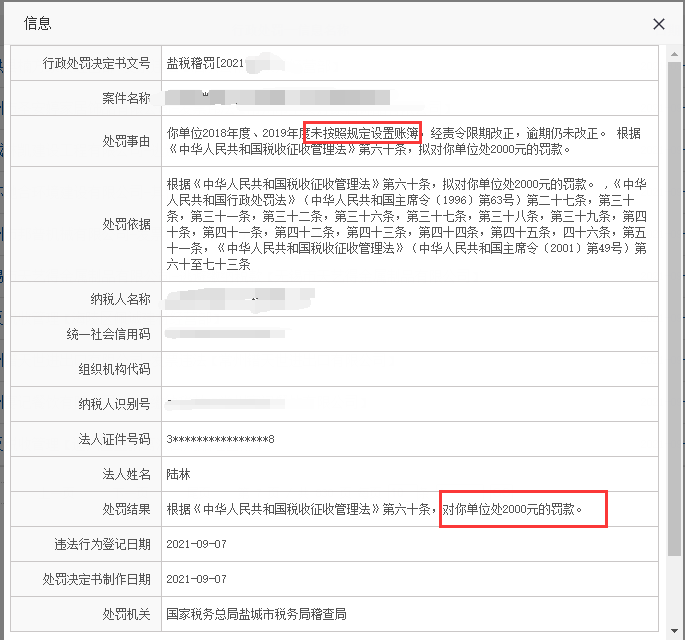This screenshot has width=685, height=640.
Task: Click the value 盐税稽罚[2021
Action: click(205, 63)
